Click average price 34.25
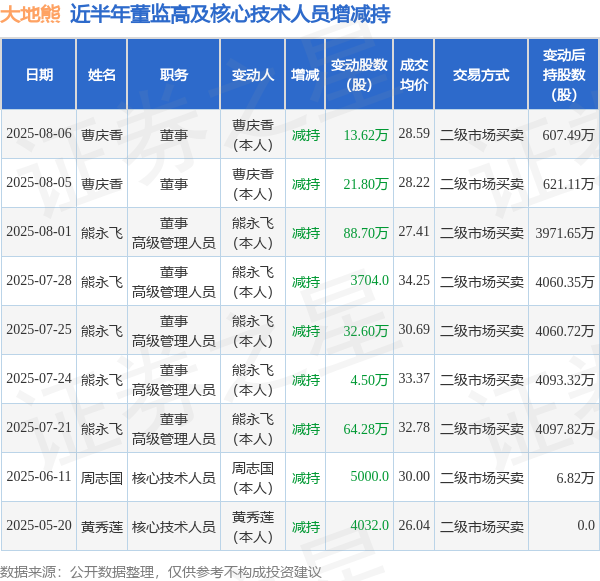Image resolution: width=600 pixels, height=581 pixels. point(414,281)
